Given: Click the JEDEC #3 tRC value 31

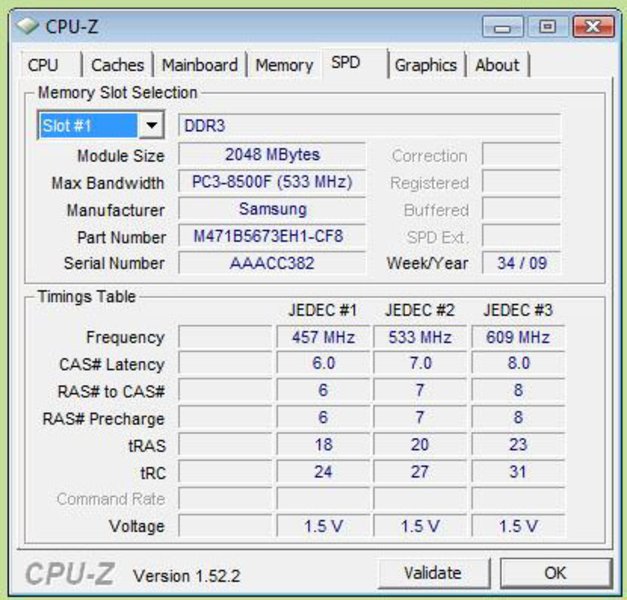Looking at the screenshot, I should pyautogui.click(x=518, y=472).
